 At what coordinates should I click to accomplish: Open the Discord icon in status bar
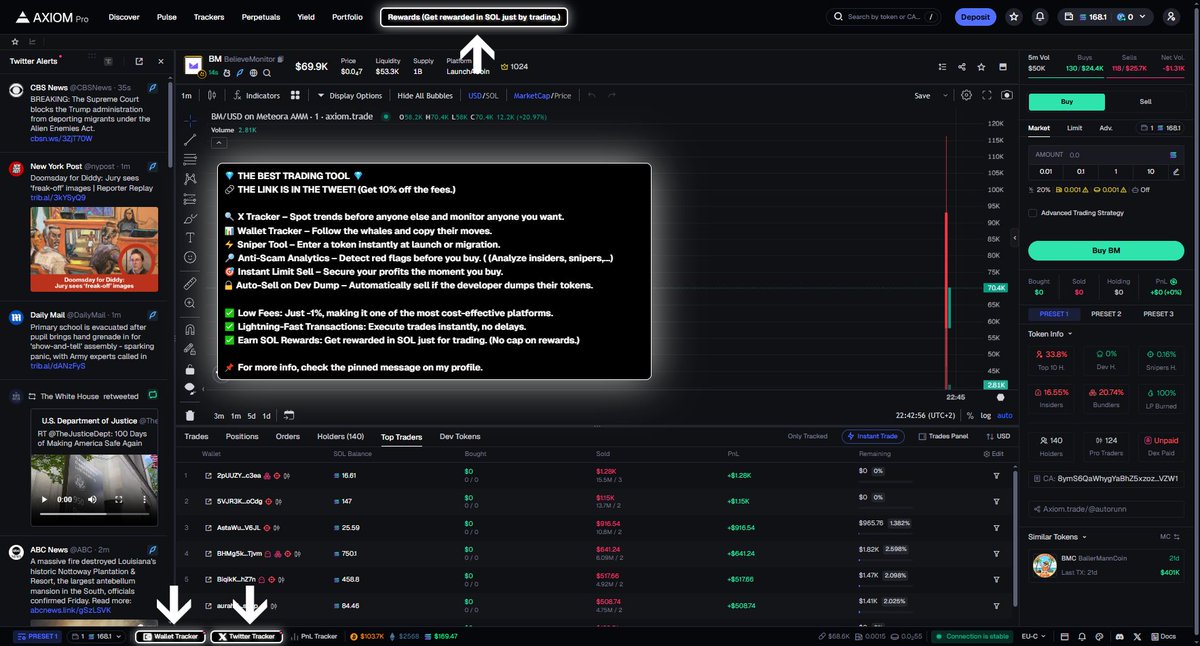(x=1118, y=636)
